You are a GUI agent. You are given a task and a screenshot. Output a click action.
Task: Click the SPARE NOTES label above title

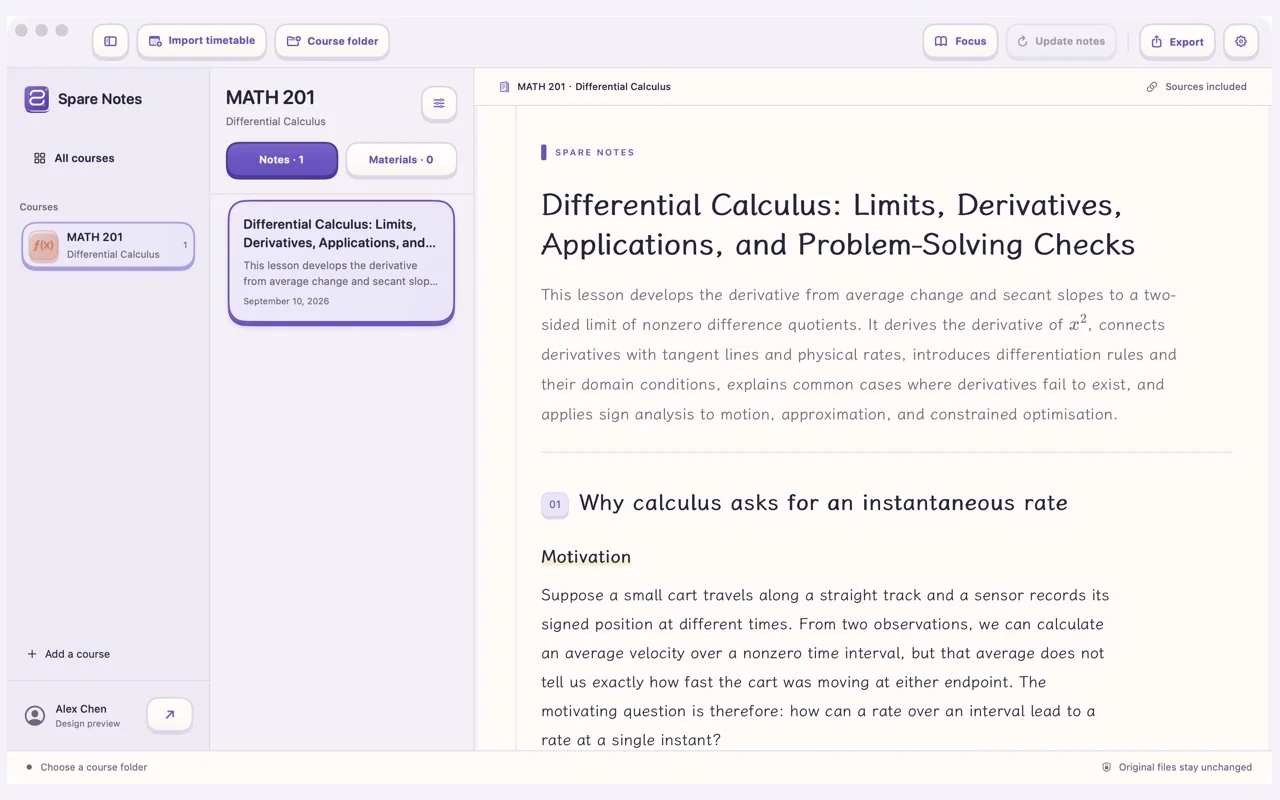point(595,153)
